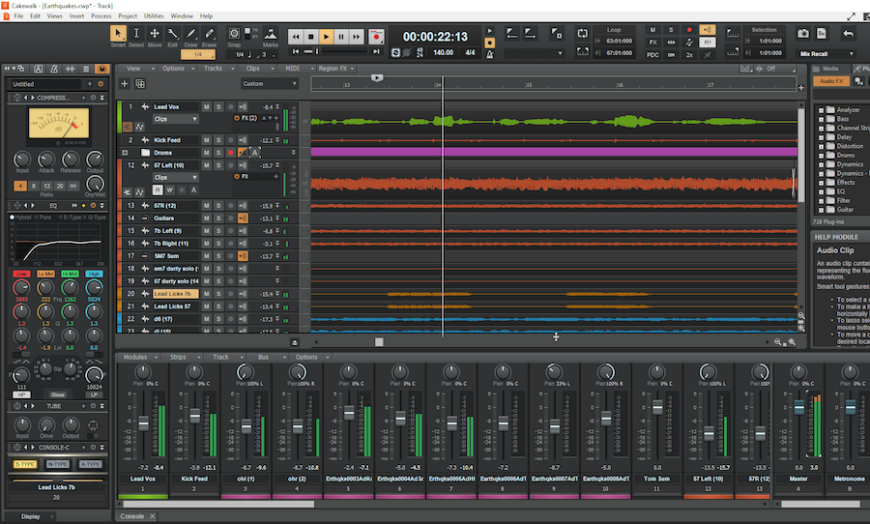The image size is (870, 524).
Task: Toggle the 2x upsampling button
Action: click(x=689, y=54)
